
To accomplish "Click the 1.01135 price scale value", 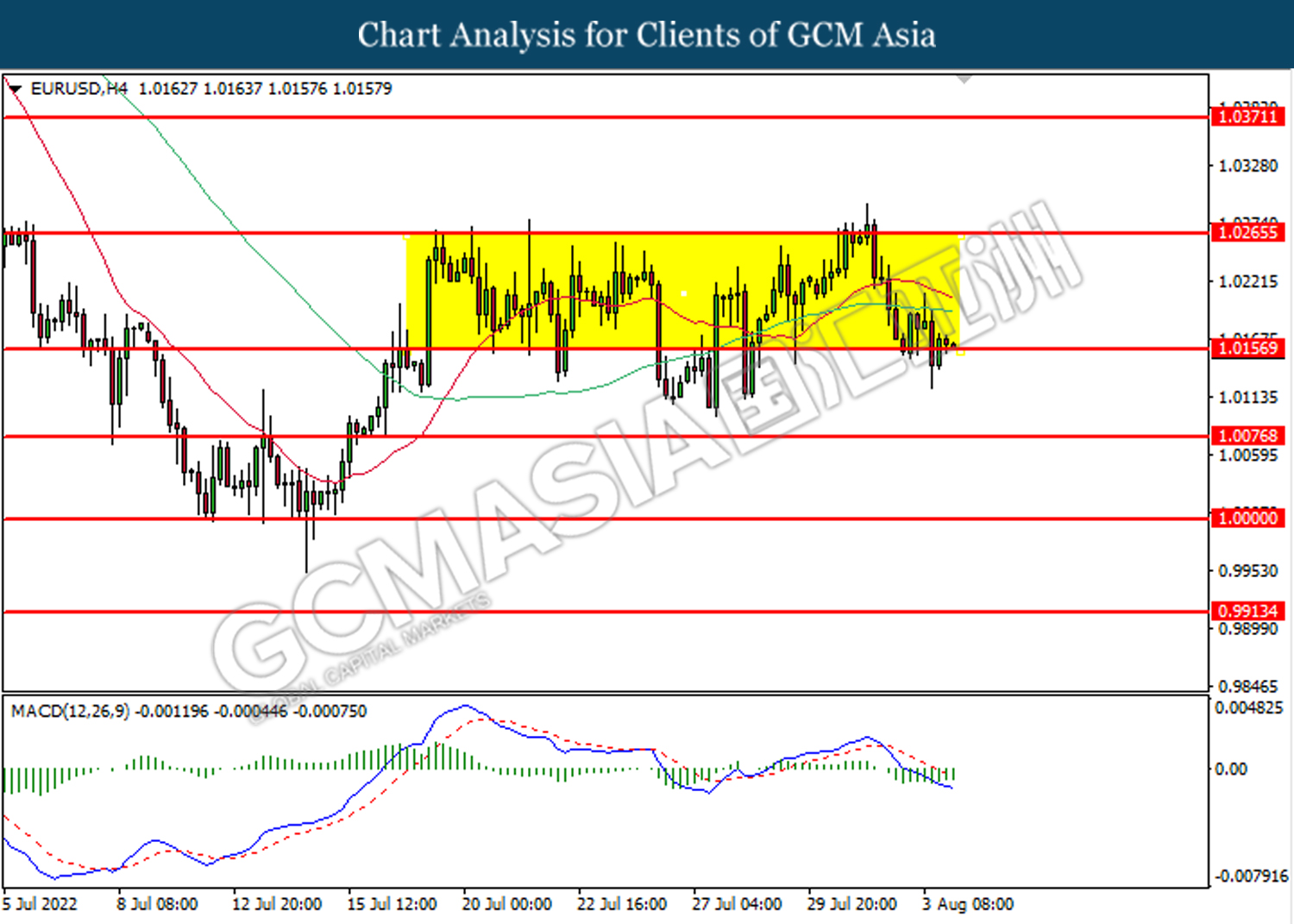I will coord(1247,398).
